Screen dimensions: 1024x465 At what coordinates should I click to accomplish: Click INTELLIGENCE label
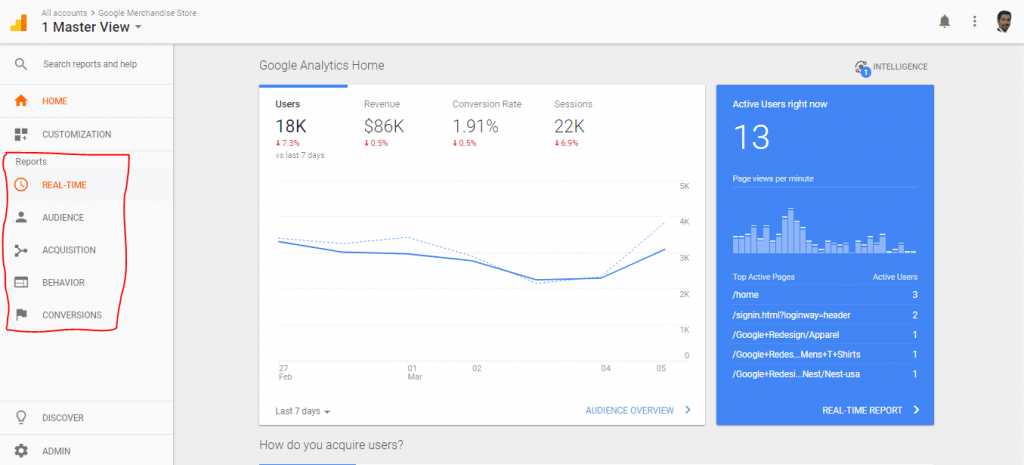[900, 67]
